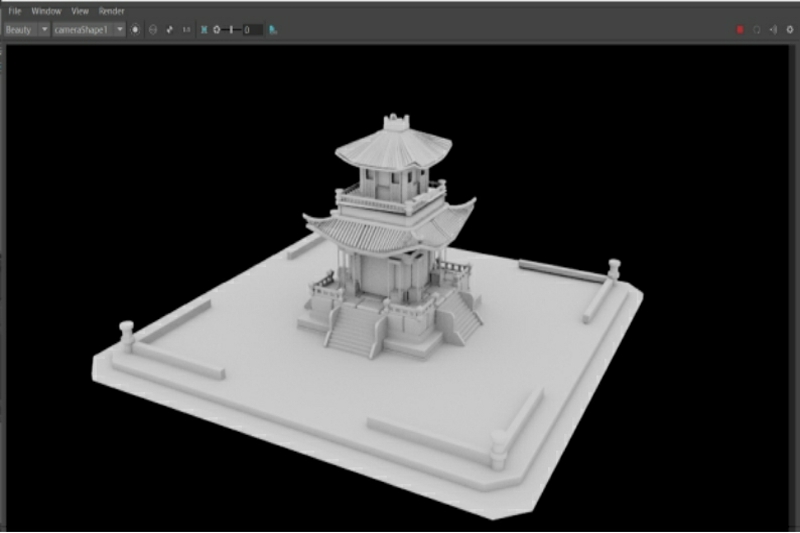Viewport: 800px width, 533px height.
Task: Open the Render menu
Action: coord(111,11)
